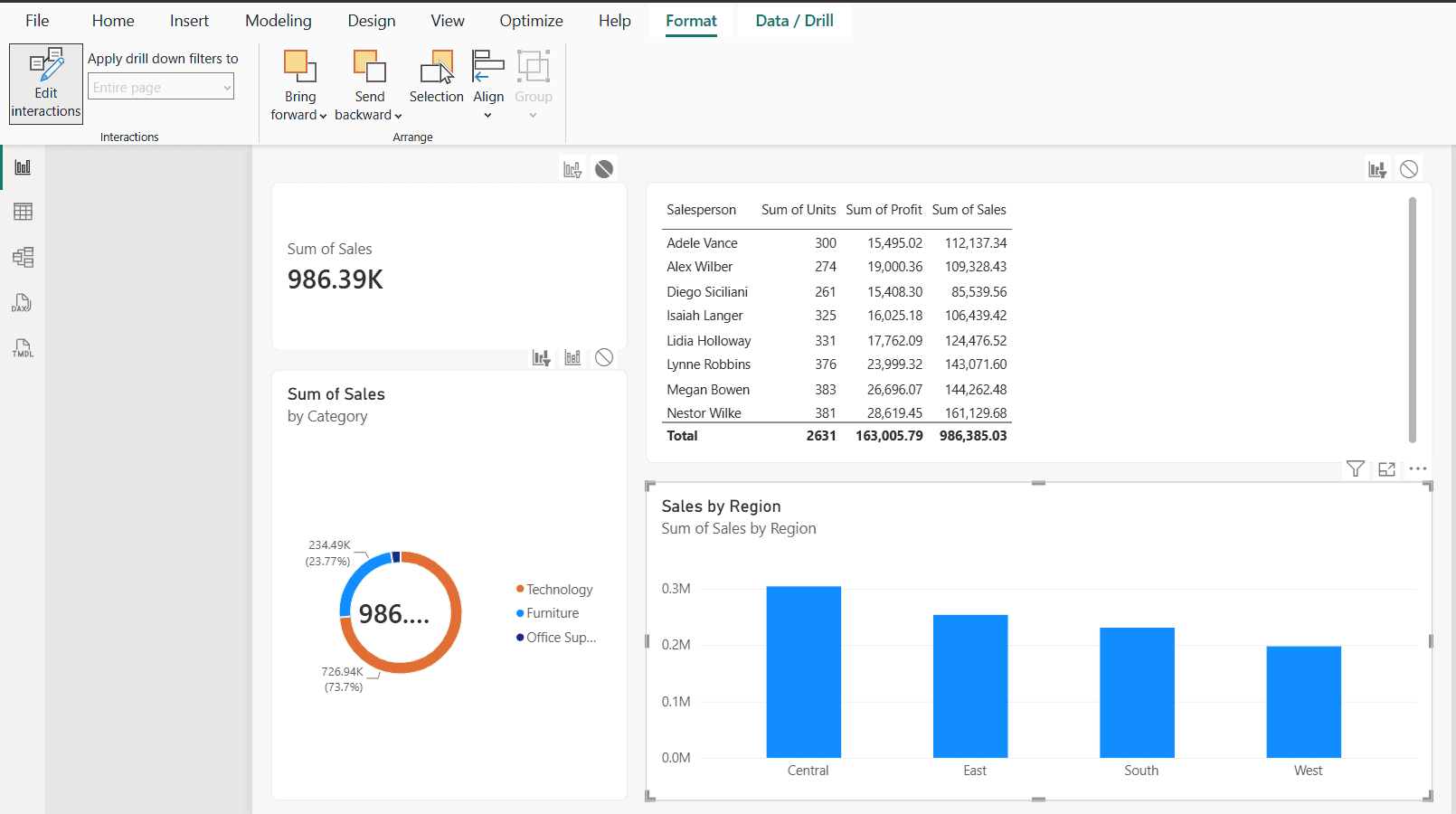1456x814 pixels.
Task: Set donut chart interaction to Filter
Action: [541, 357]
